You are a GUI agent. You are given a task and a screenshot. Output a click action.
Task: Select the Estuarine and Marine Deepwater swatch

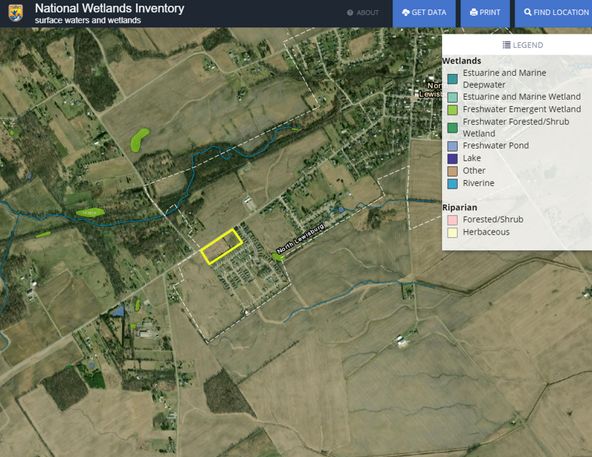452,79
